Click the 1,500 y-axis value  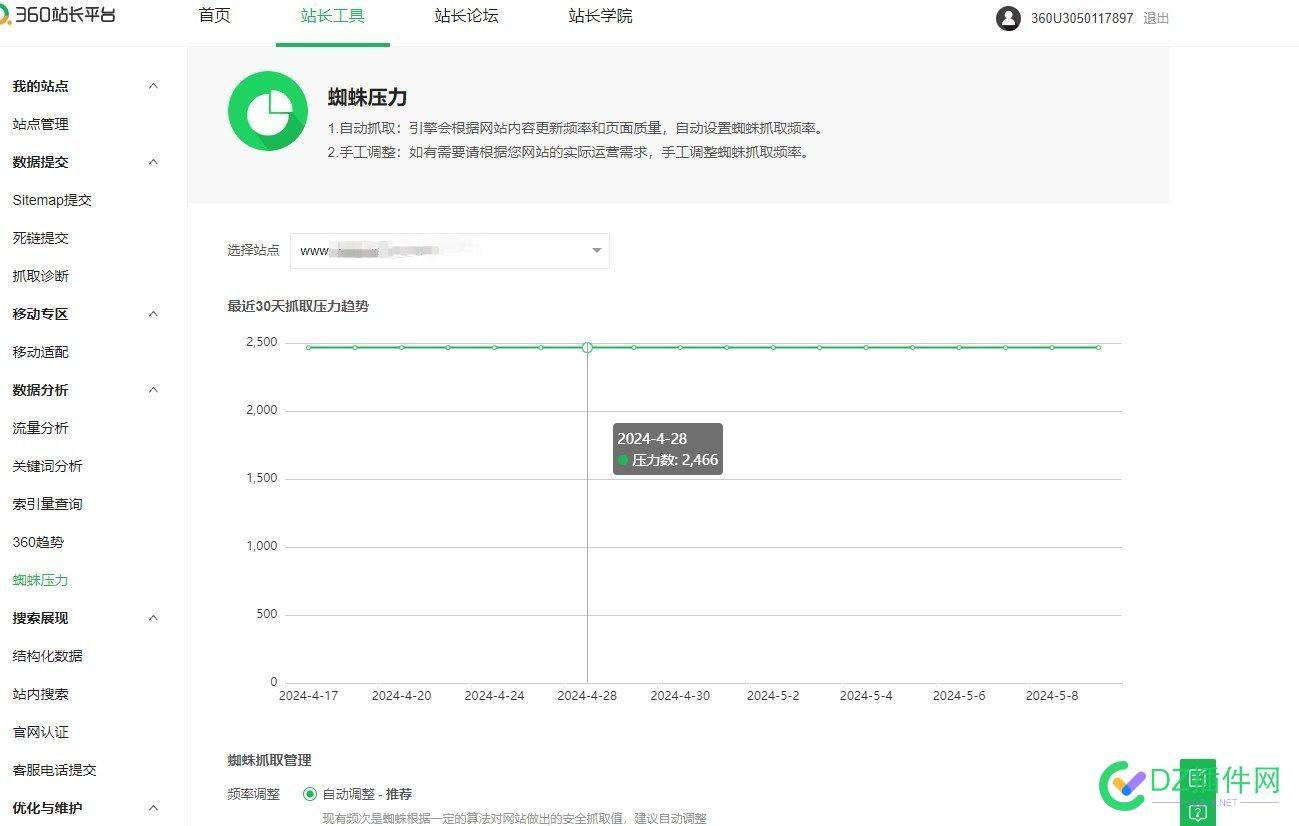pyautogui.click(x=262, y=478)
